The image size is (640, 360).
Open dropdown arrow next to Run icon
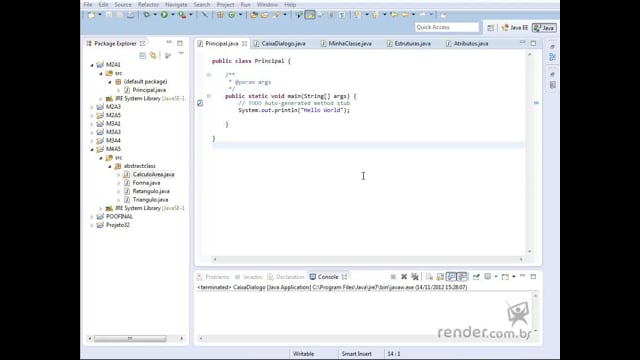(173, 15)
